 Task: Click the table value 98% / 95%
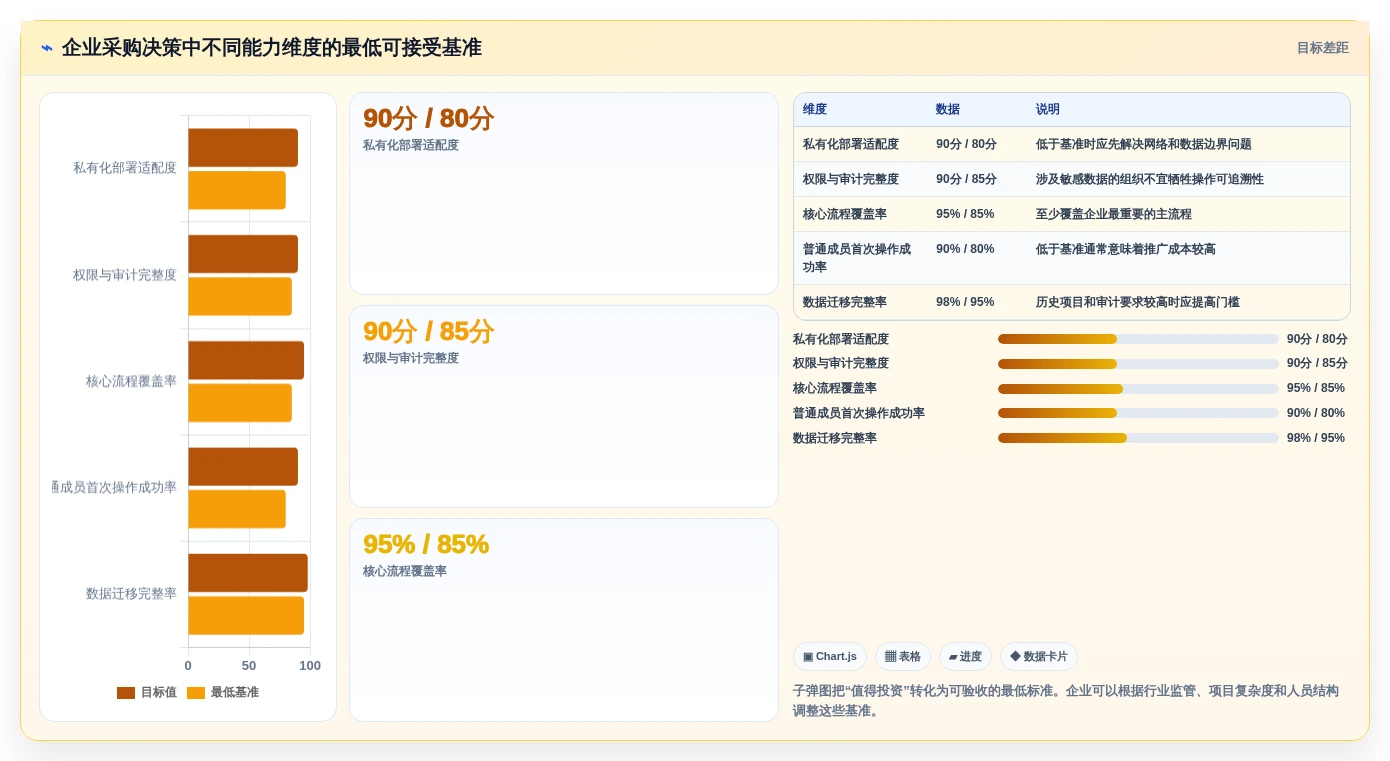(965, 302)
